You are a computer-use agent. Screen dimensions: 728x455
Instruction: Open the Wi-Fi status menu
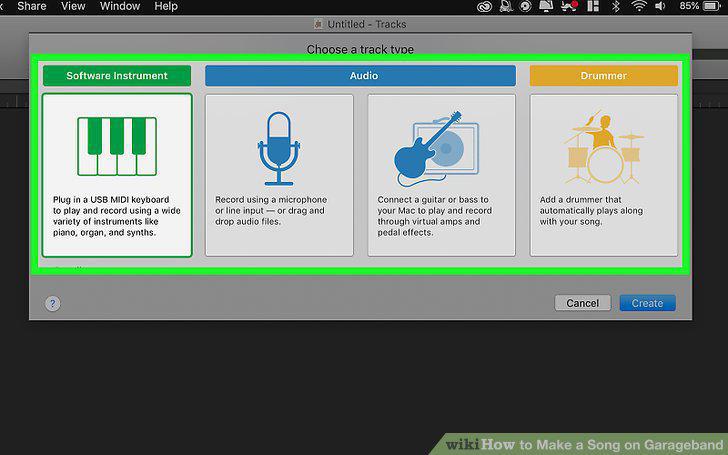[x=639, y=6]
